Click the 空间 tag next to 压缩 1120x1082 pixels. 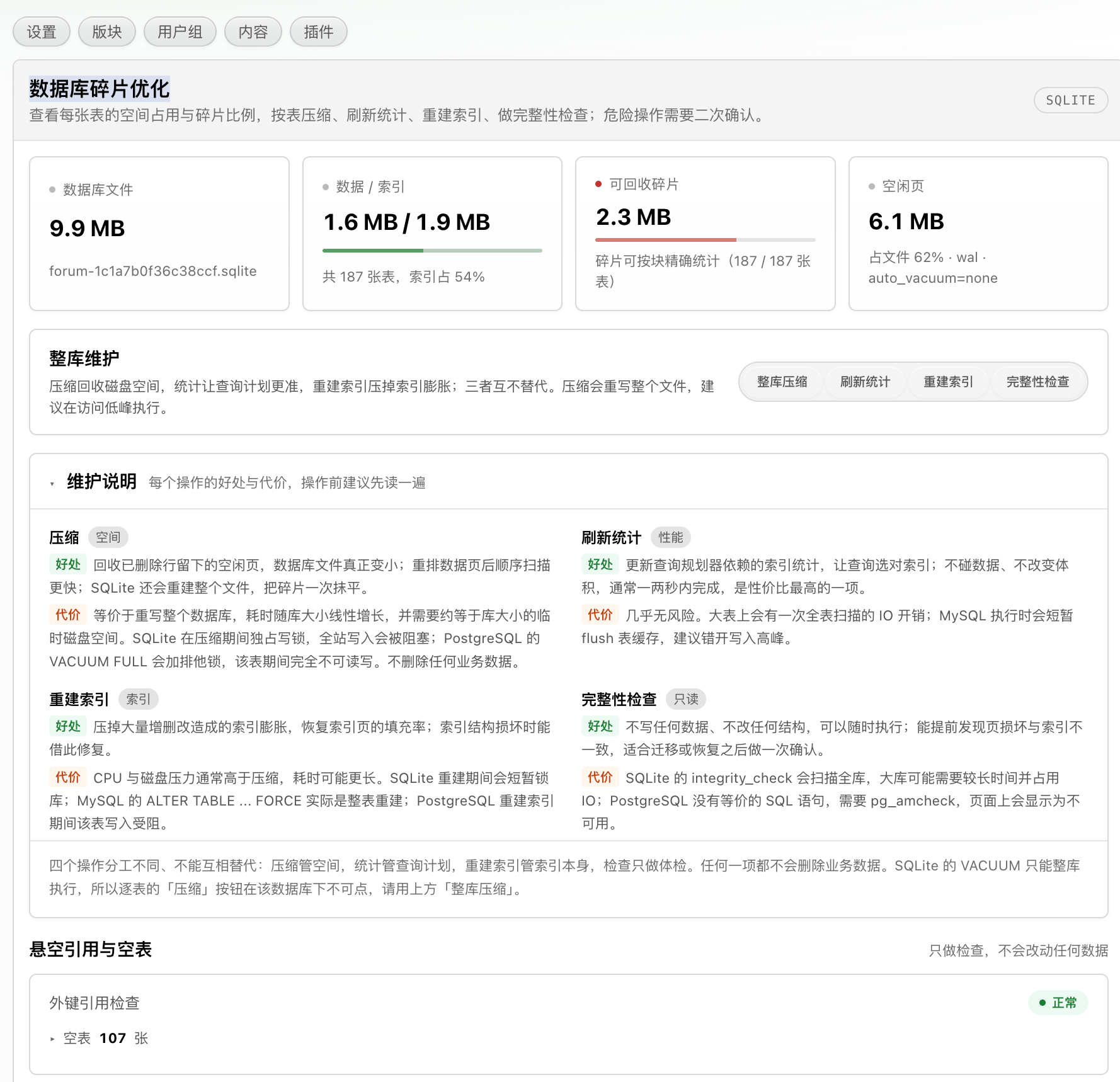pyautogui.click(x=108, y=537)
